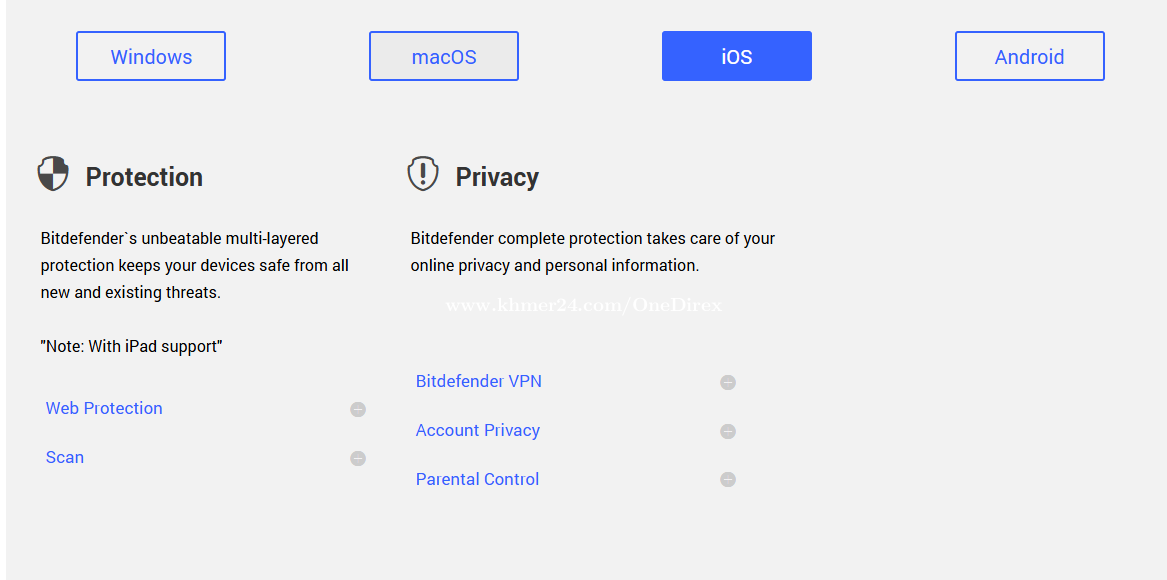This screenshot has height=580, width=1167.
Task: Click the Protection shield icon
Action: 53,174
